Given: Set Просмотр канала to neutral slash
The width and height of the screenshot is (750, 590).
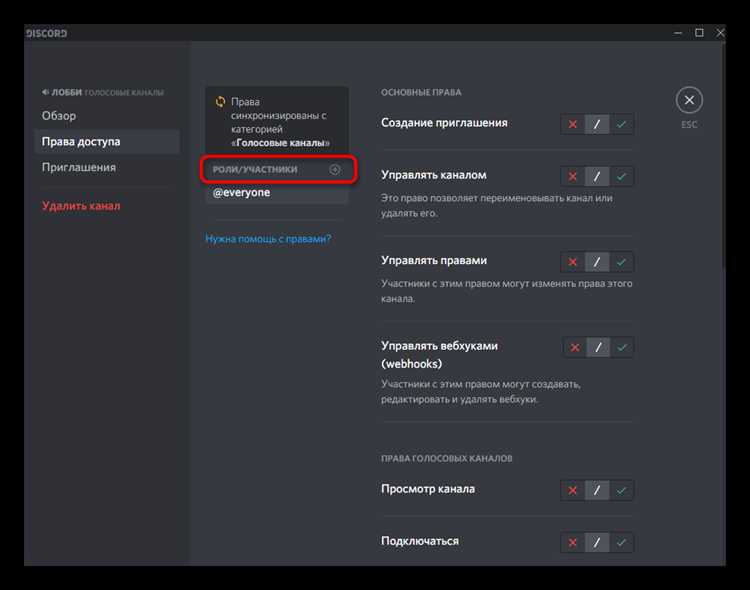Looking at the screenshot, I should (597, 490).
